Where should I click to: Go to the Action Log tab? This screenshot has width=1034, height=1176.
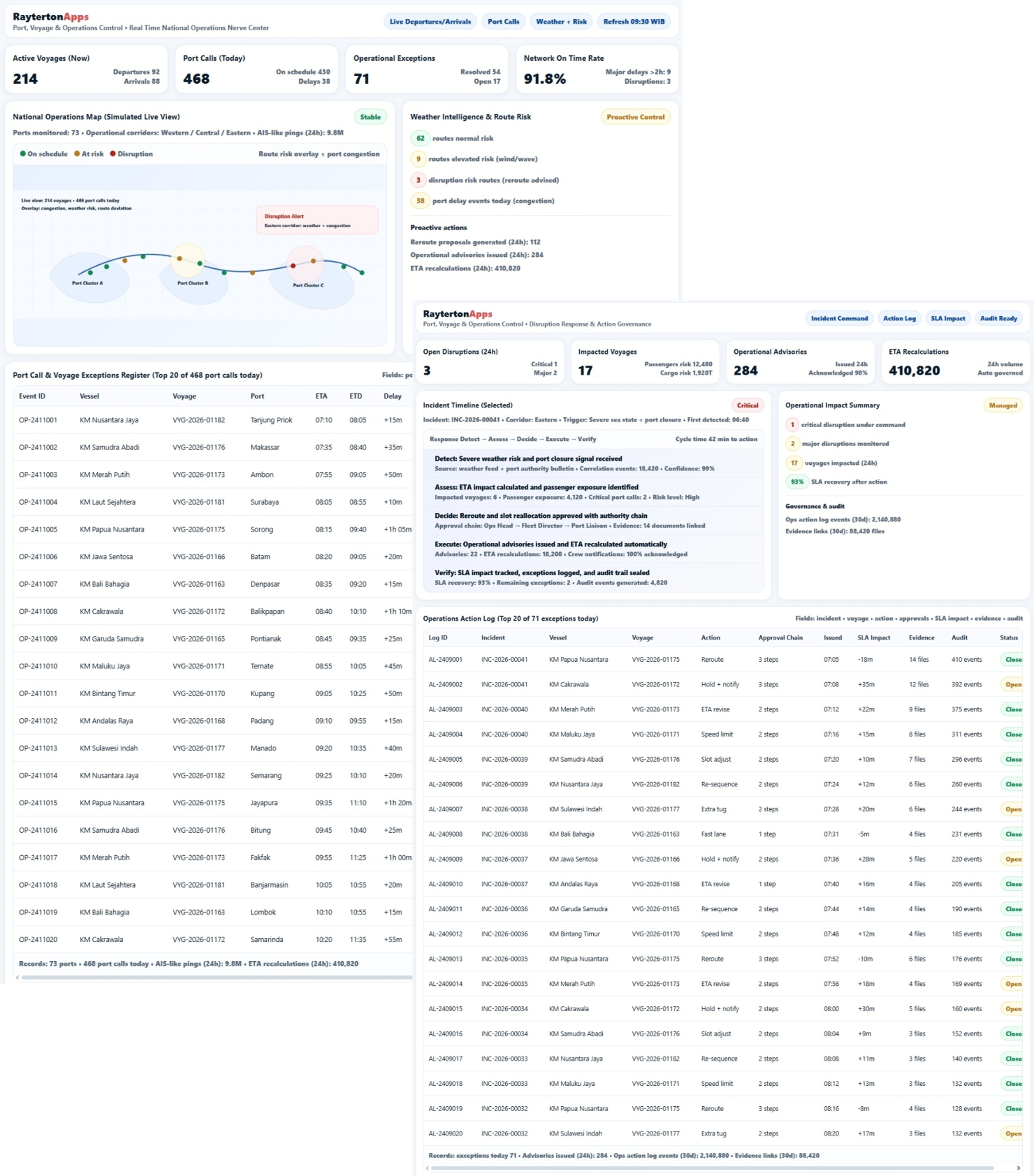coord(899,318)
